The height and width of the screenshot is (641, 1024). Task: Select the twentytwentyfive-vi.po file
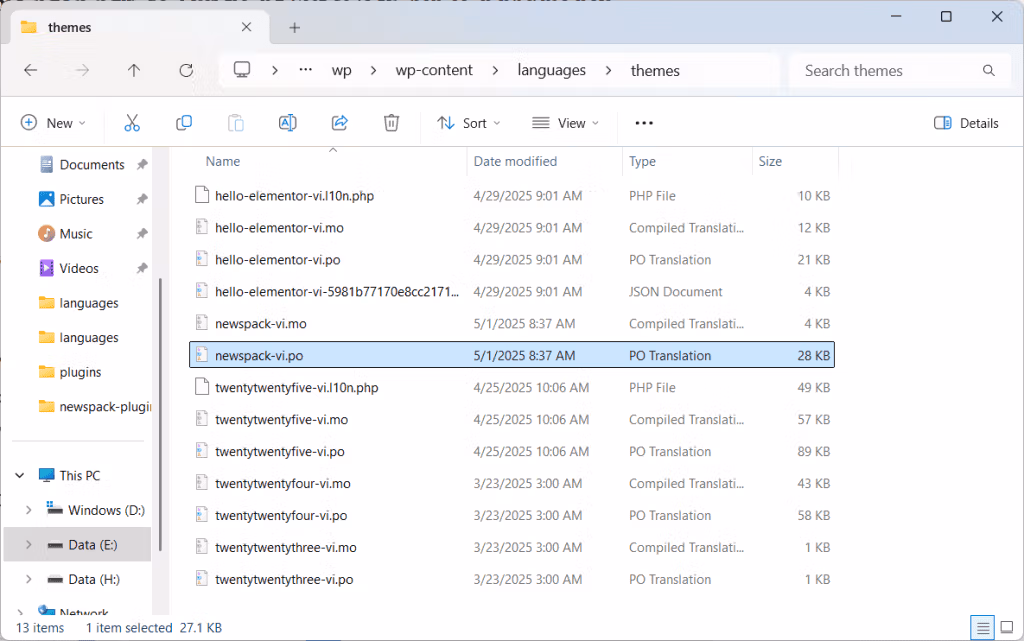(281, 452)
